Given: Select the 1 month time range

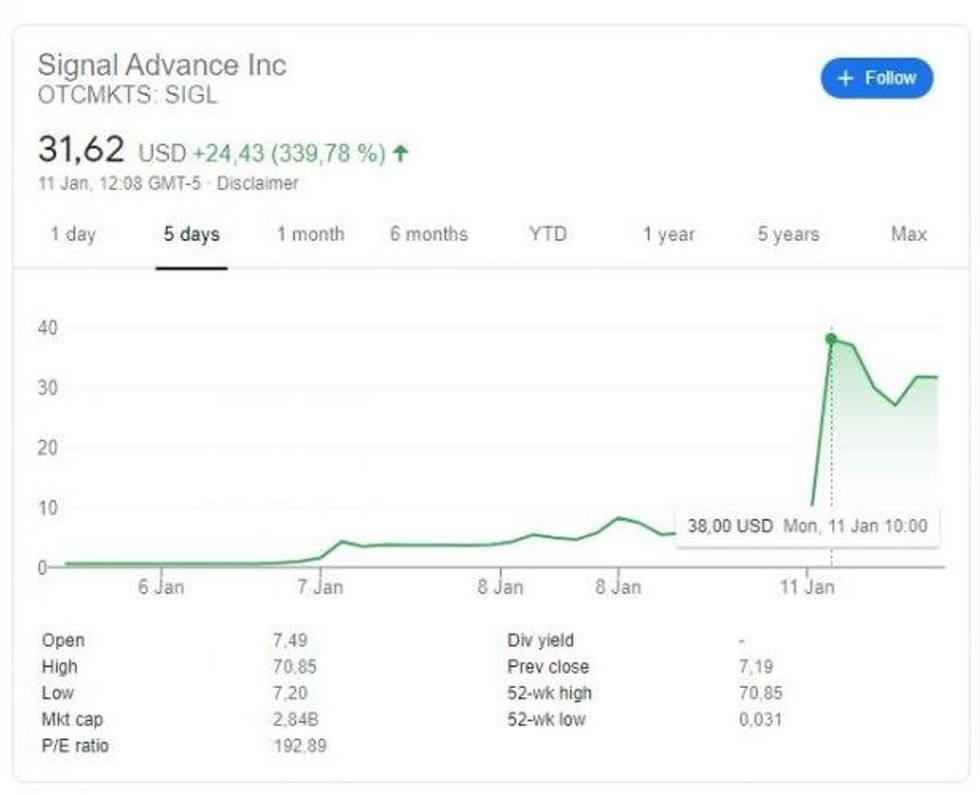Looking at the screenshot, I should pos(311,234).
